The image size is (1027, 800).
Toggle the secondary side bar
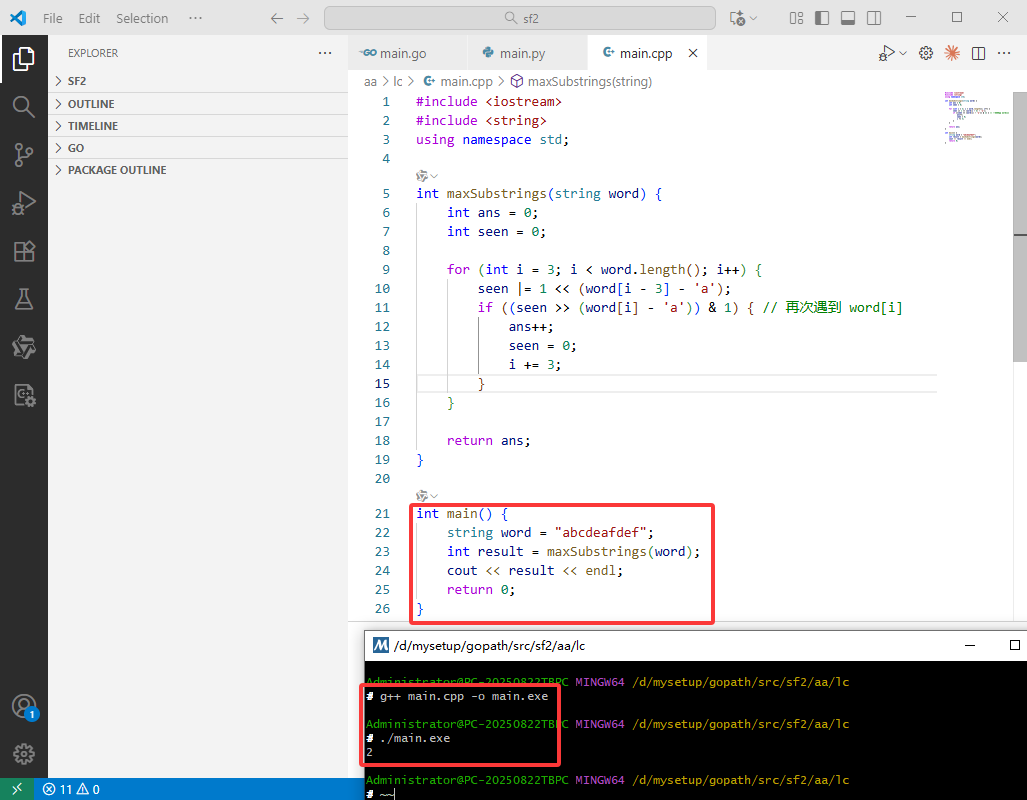pos(874,18)
